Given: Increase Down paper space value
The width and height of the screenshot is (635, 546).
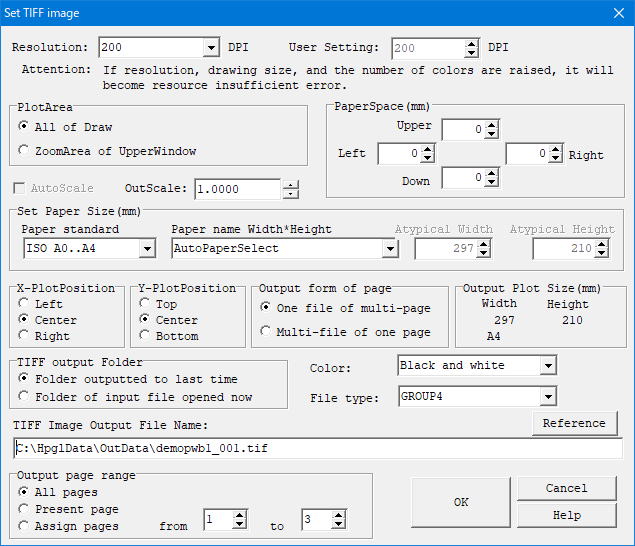Looking at the screenshot, I should click(x=491, y=173).
